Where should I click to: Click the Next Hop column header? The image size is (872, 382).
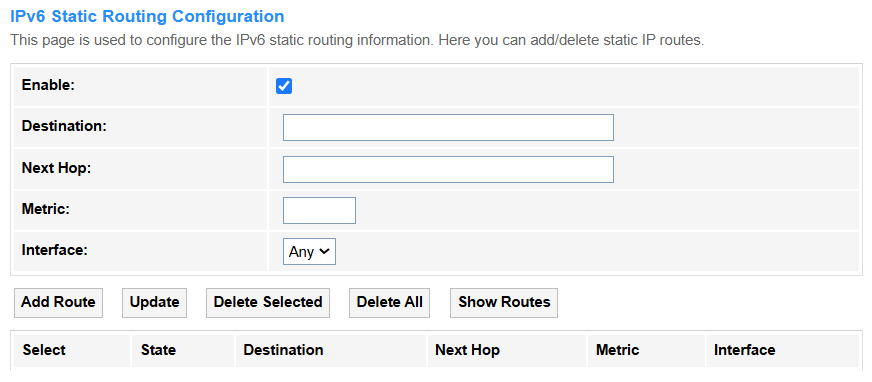[467, 350]
